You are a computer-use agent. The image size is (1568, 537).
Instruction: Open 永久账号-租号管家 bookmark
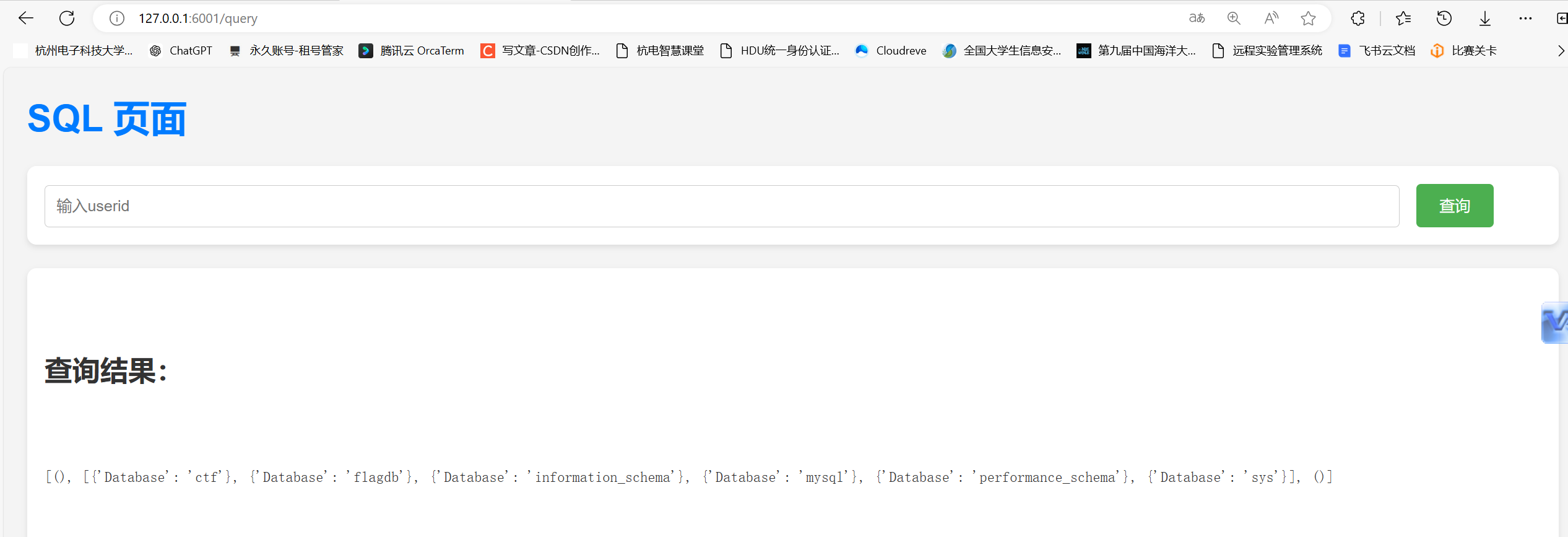point(286,51)
